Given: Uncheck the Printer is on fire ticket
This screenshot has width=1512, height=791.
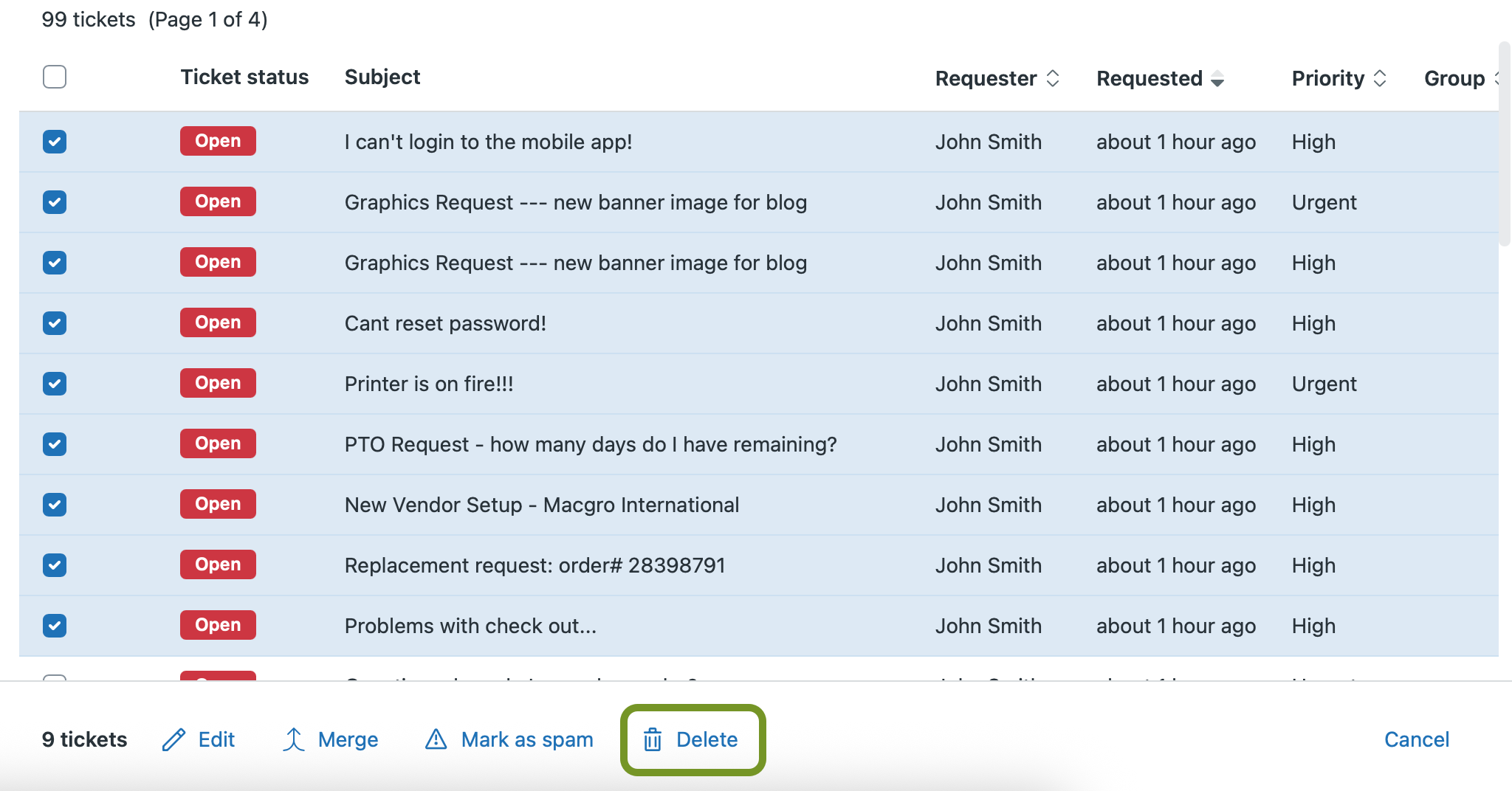Looking at the screenshot, I should coord(55,383).
